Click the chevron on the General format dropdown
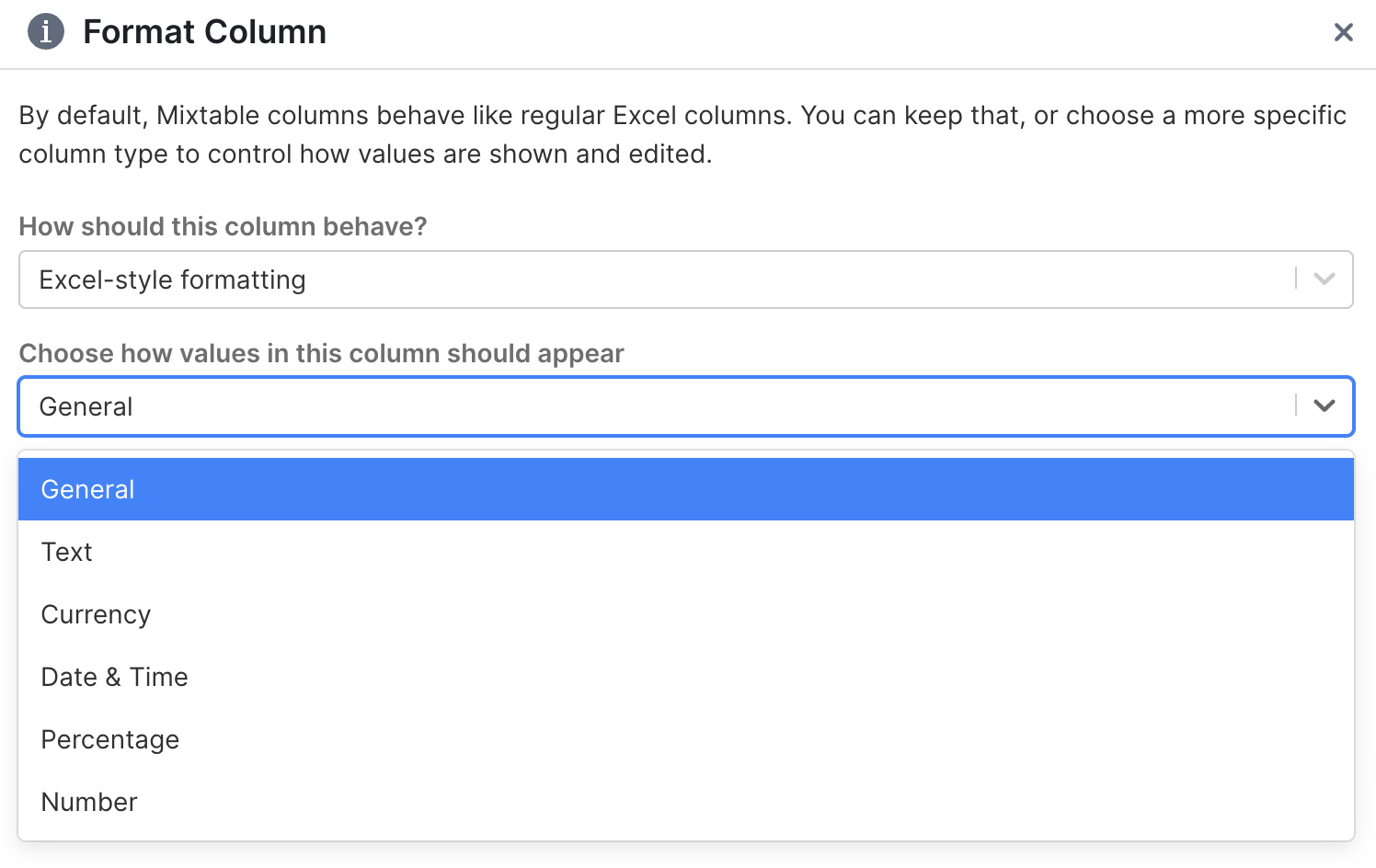 (1324, 405)
